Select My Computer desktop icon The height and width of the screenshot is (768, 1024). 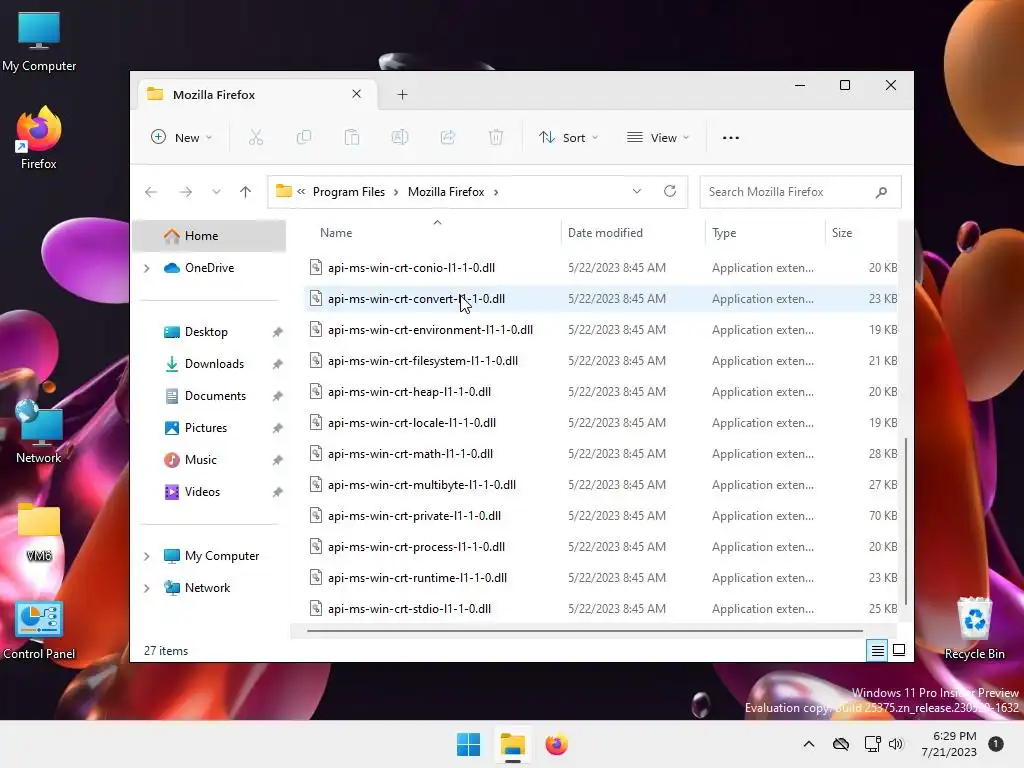[39, 41]
